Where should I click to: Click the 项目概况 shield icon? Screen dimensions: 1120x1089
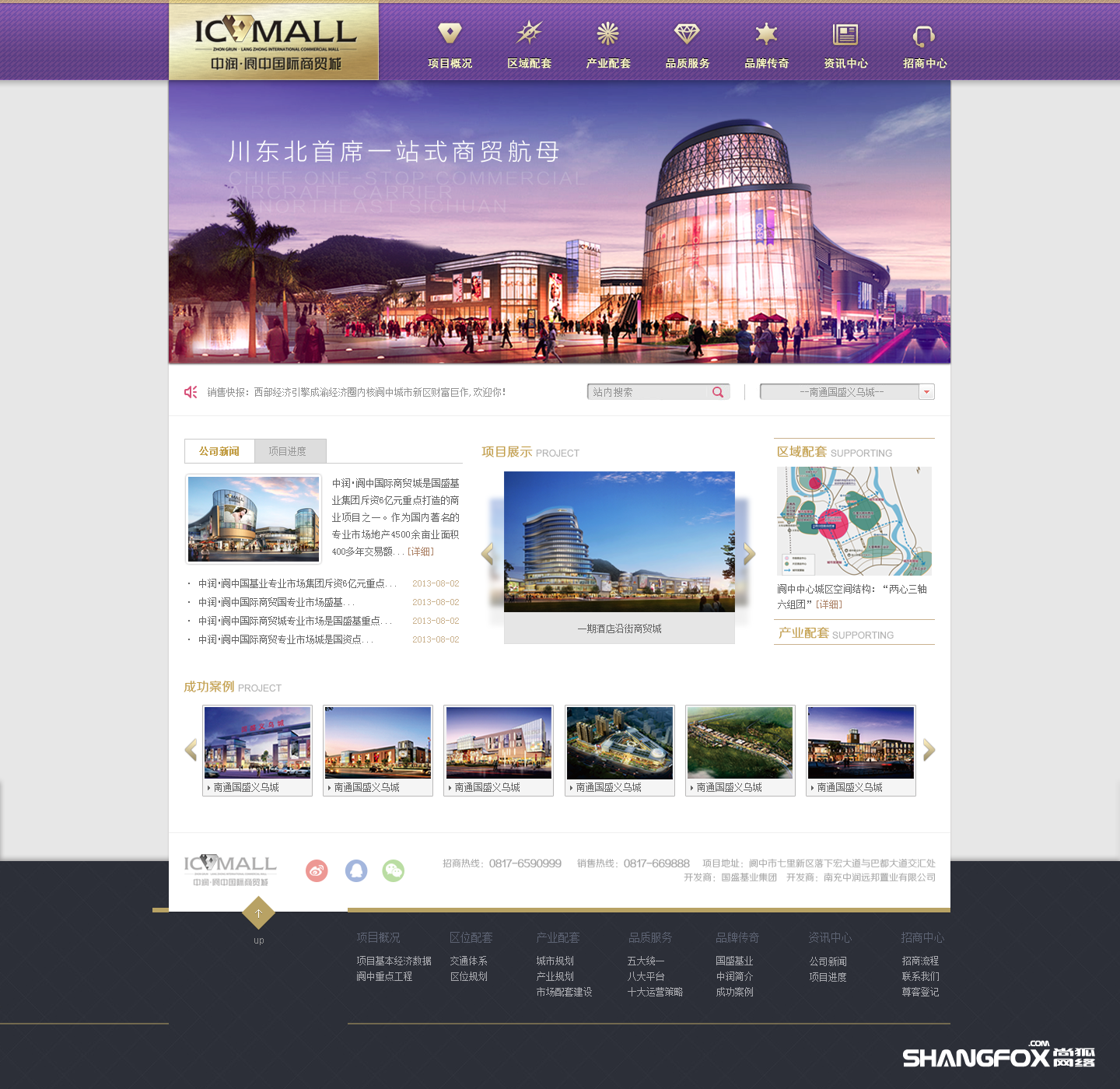click(x=450, y=33)
